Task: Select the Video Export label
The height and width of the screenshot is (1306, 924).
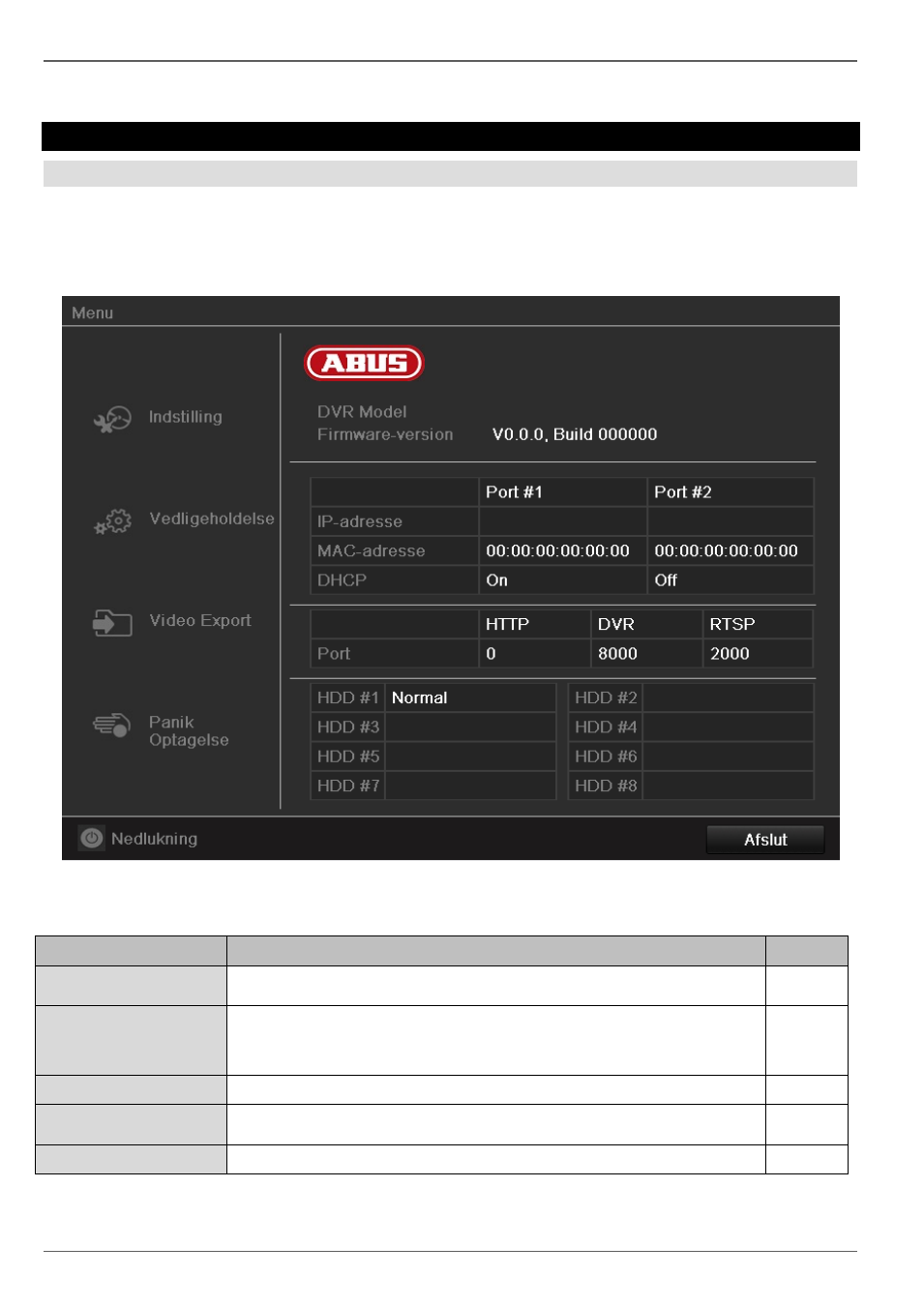Action: (x=200, y=620)
